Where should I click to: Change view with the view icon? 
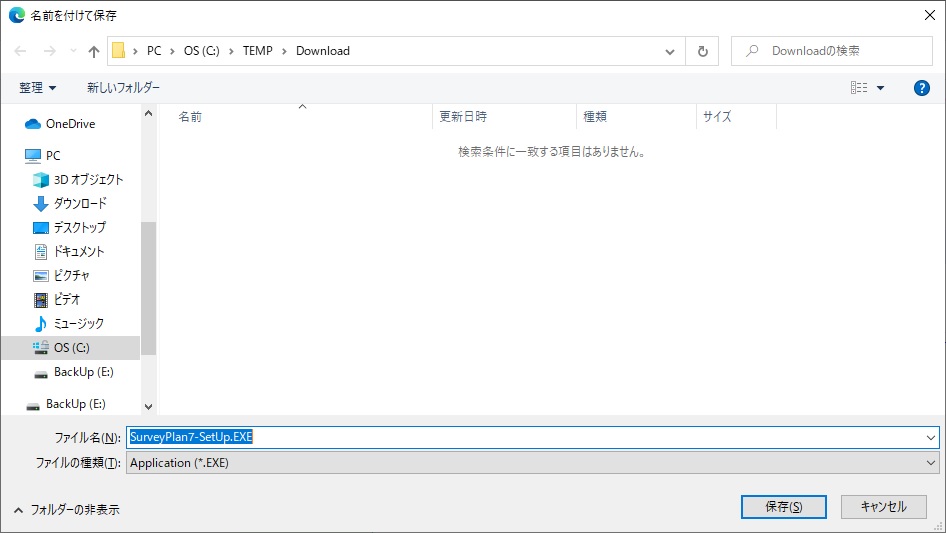[x=859, y=88]
